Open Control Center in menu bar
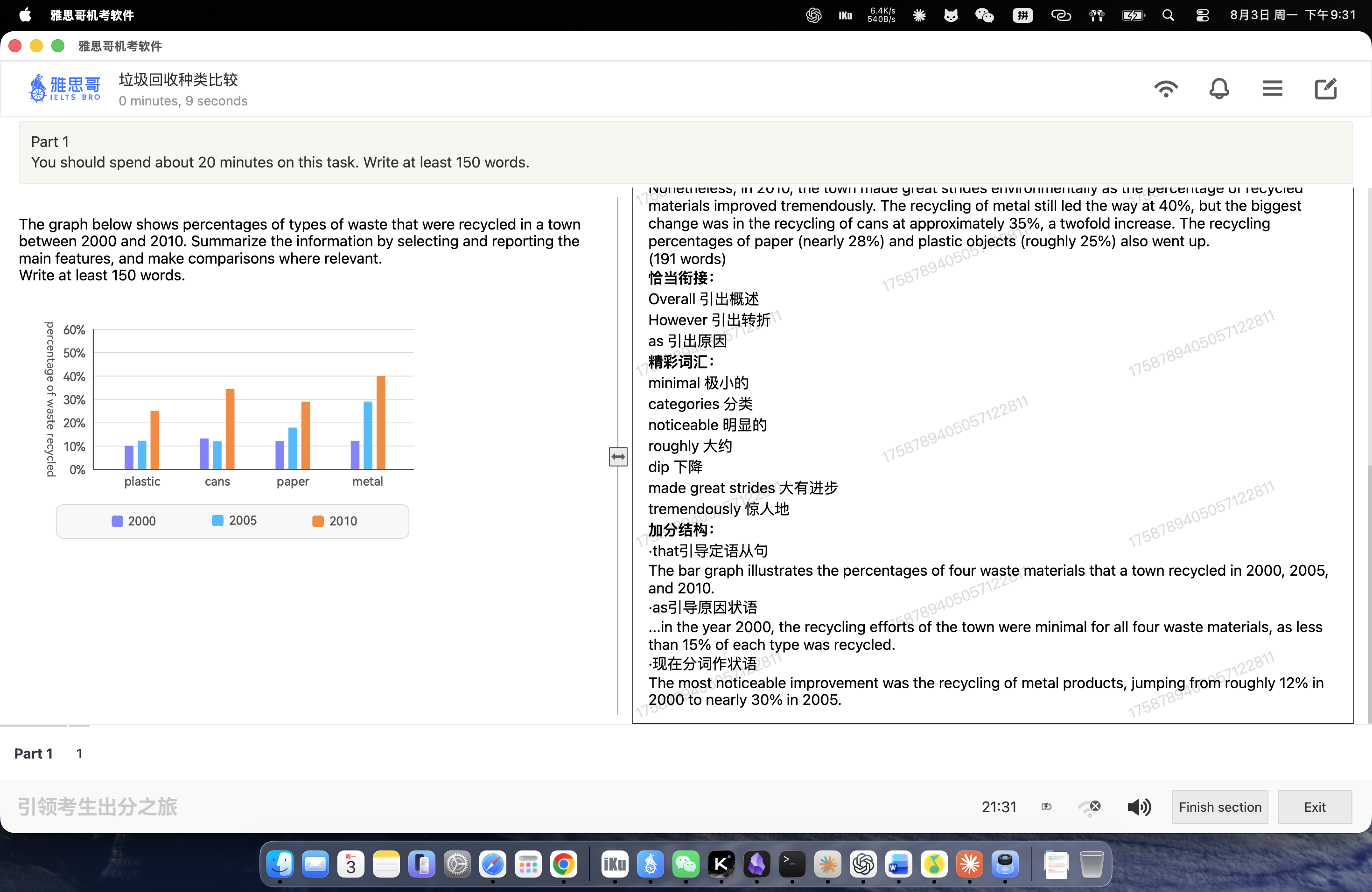Screen dimensions: 1372x892 (x=1202, y=15)
